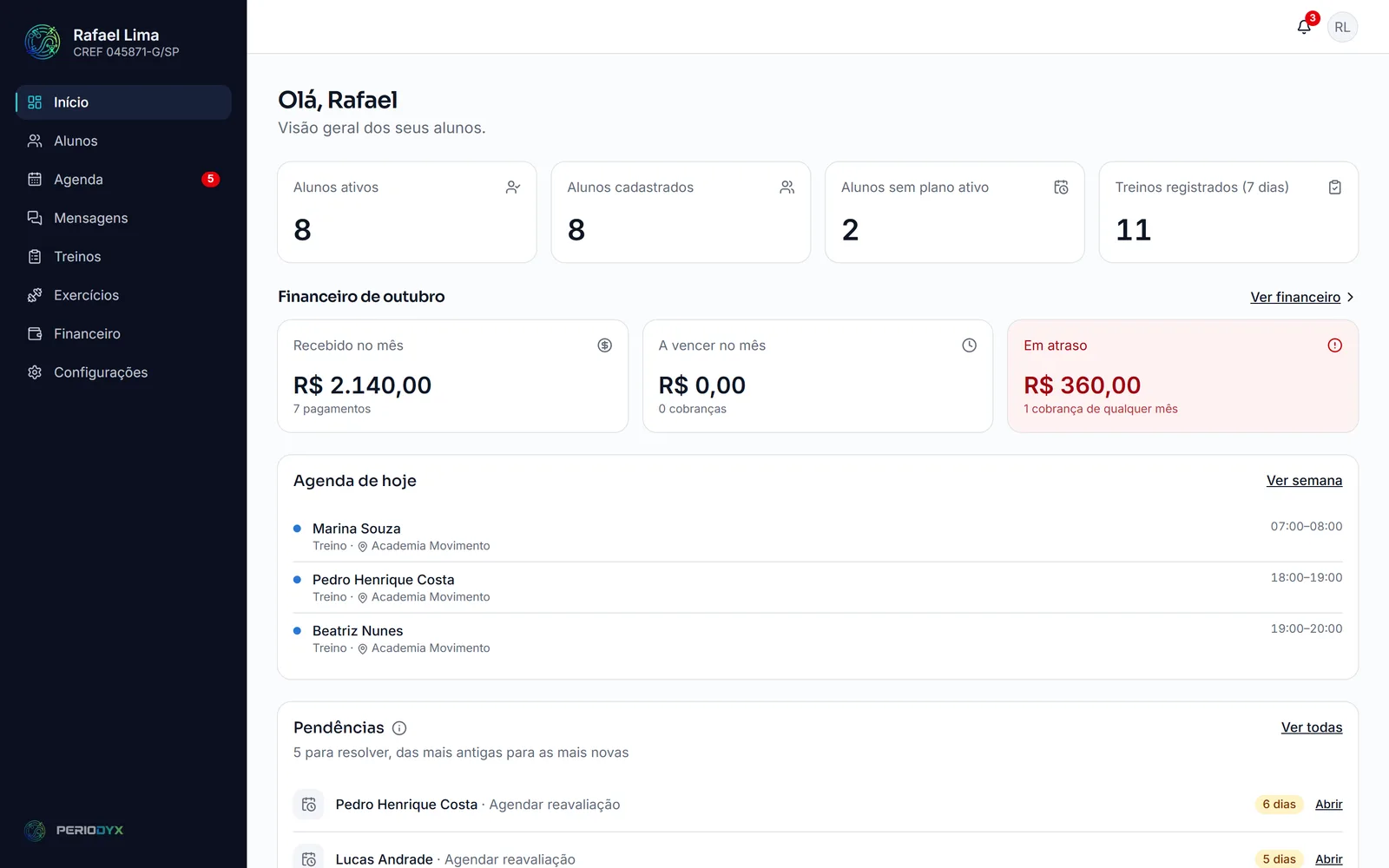1389x868 pixels.
Task: Open Mensagens from the sidebar
Action: (x=123, y=218)
